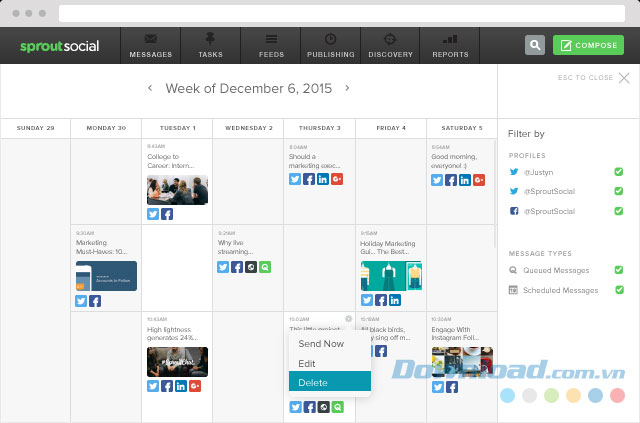
Task: Choose Send Now from context menu
Action: click(321, 344)
